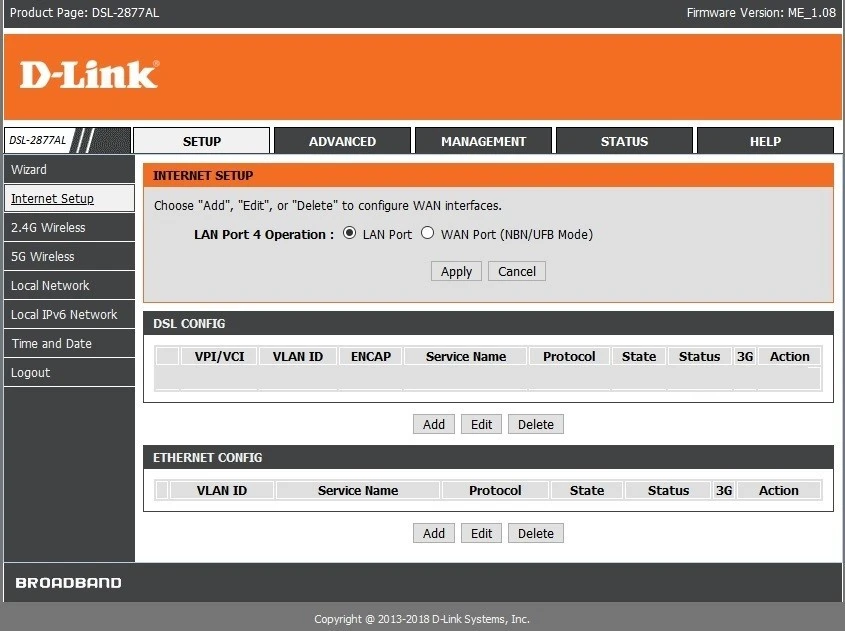The width and height of the screenshot is (845, 631).
Task: Click the VPI/VCI column header
Action: point(219,357)
